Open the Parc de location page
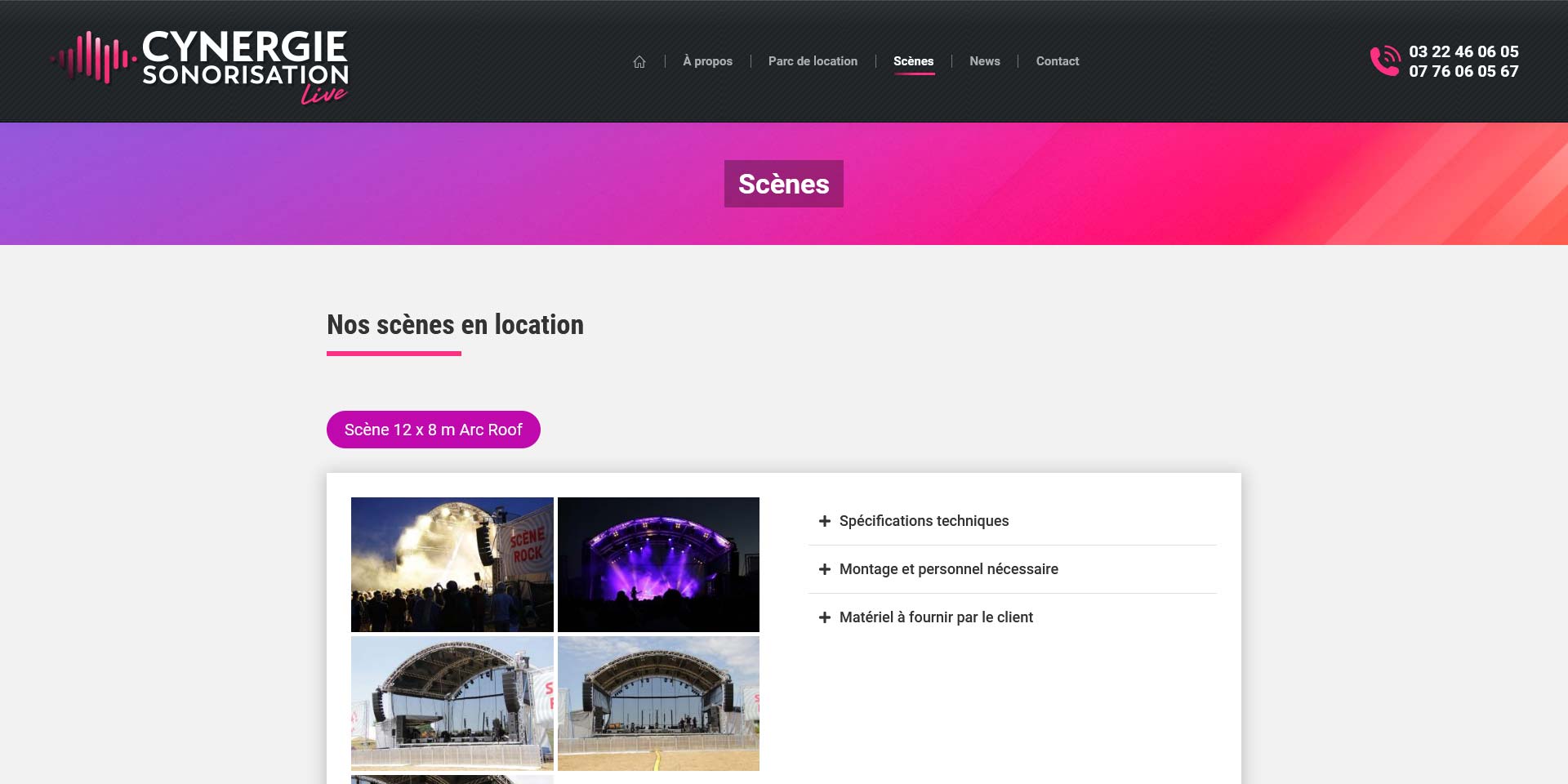 click(x=813, y=61)
